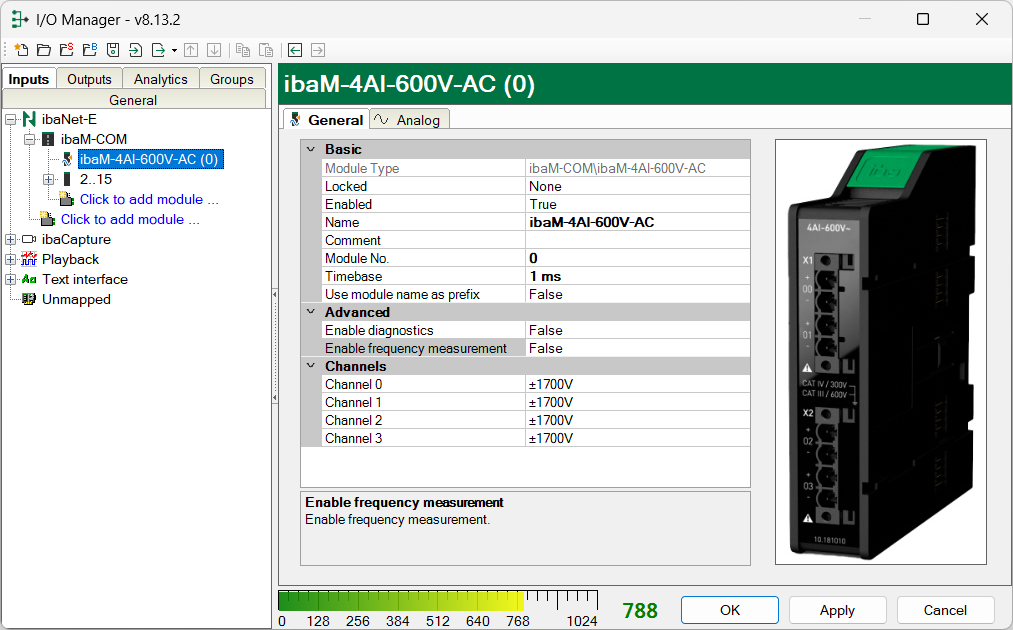The image size is (1013, 630).
Task: Click the Text interface Aa icon
Action: (x=29, y=279)
